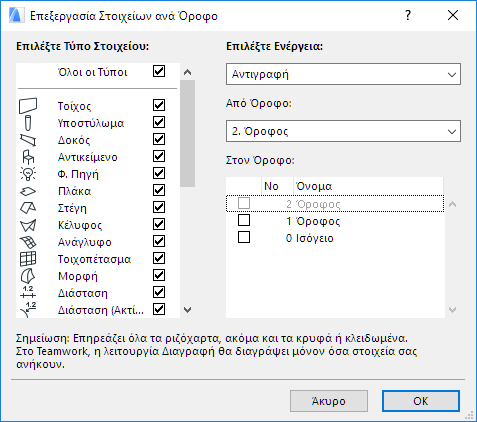Click the Τοίχος wall icon

(28, 106)
